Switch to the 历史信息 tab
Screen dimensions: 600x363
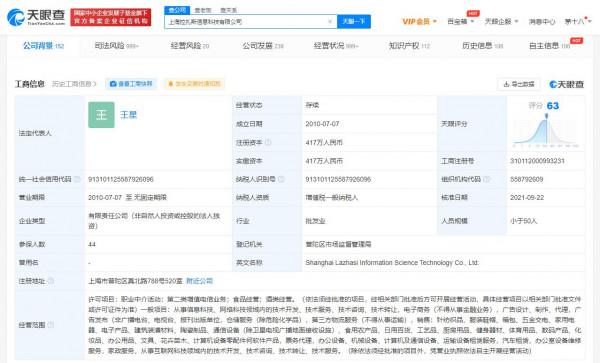(482, 46)
